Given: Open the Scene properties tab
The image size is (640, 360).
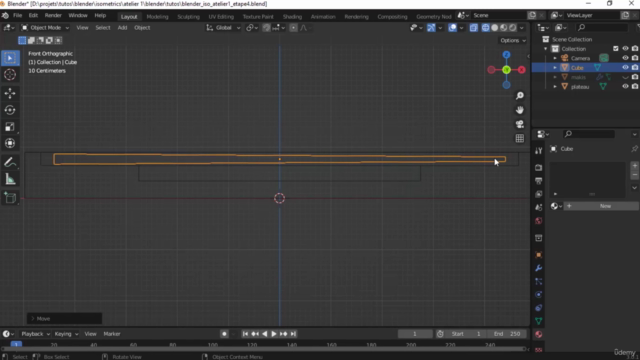Looking at the screenshot, I should 538,207.
